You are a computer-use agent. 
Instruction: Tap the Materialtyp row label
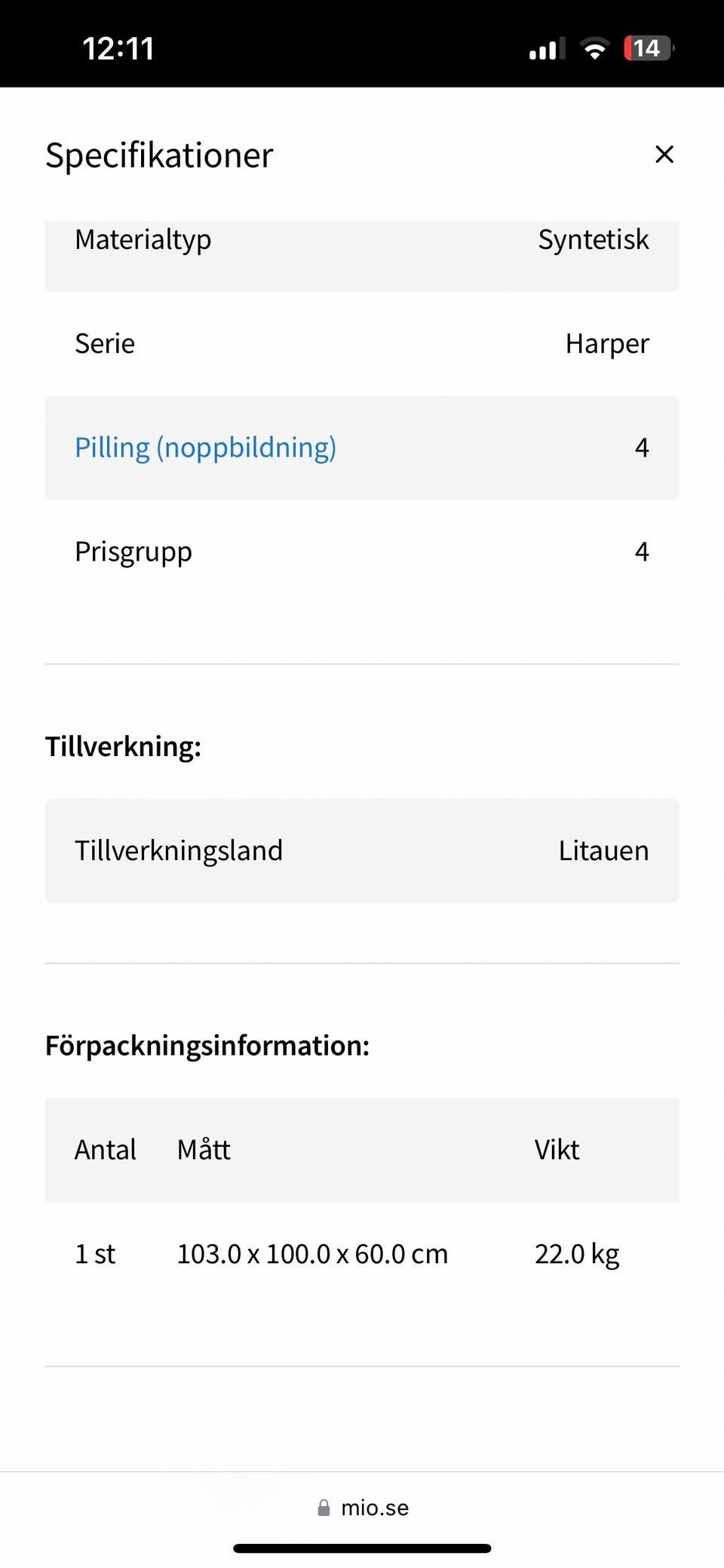[143, 240]
